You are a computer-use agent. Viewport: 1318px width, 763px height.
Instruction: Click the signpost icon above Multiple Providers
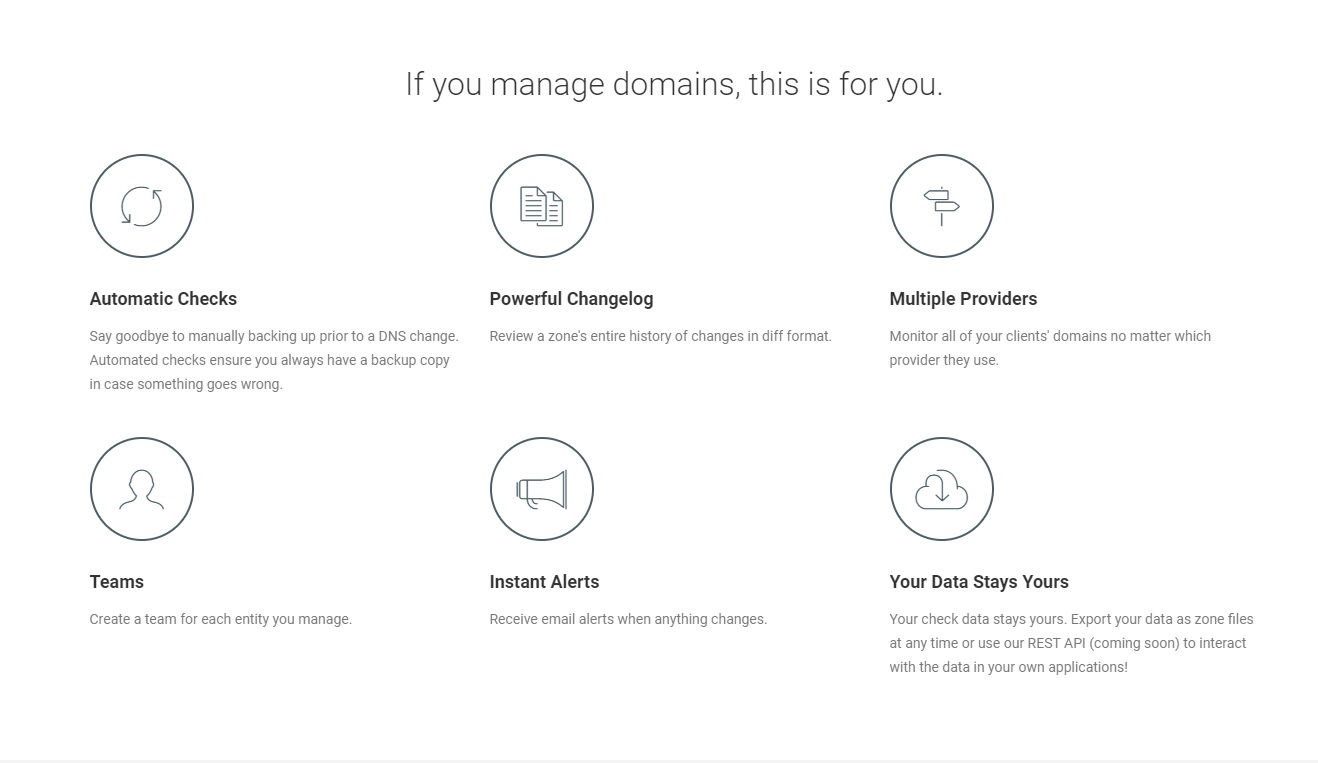coord(941,206)
